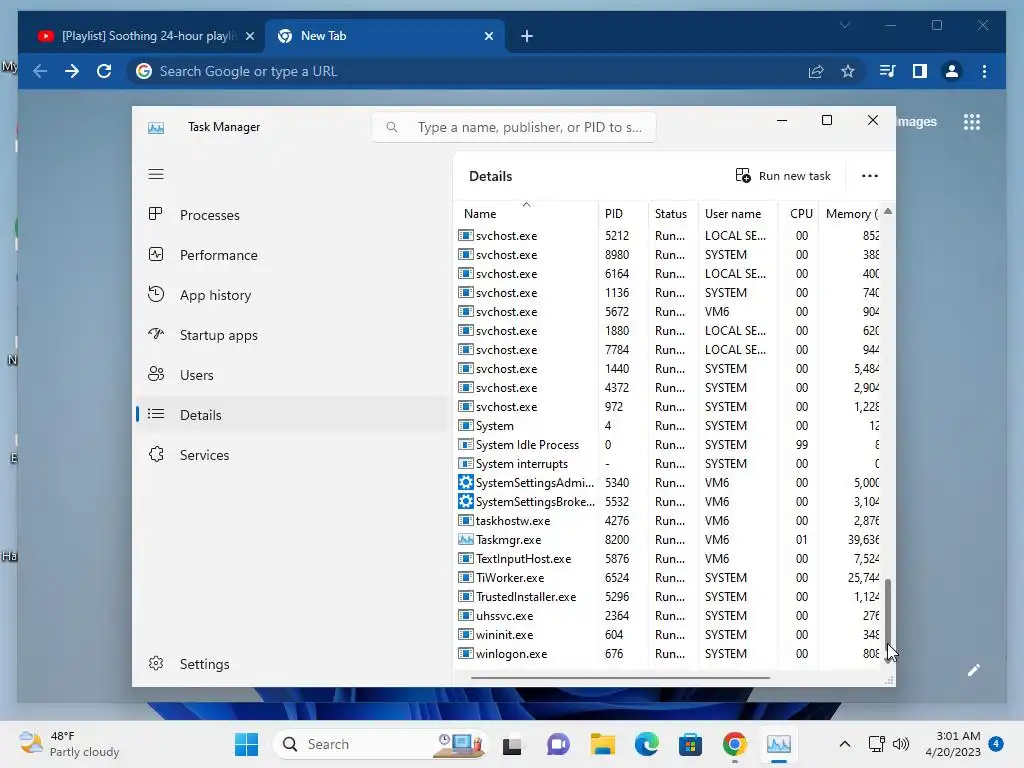Screen dimensions: 1024x768
Task: Open Chrome's media control icon
Action: tap(887, 71)
